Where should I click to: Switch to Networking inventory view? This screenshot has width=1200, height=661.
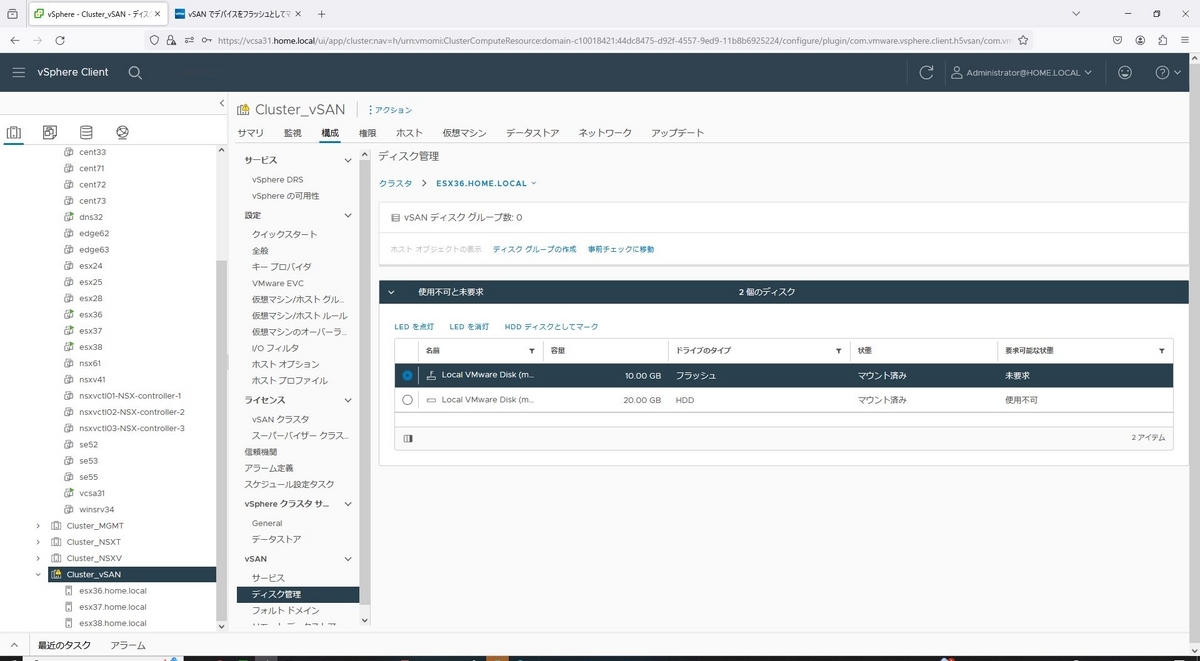(x=122, y=132)
